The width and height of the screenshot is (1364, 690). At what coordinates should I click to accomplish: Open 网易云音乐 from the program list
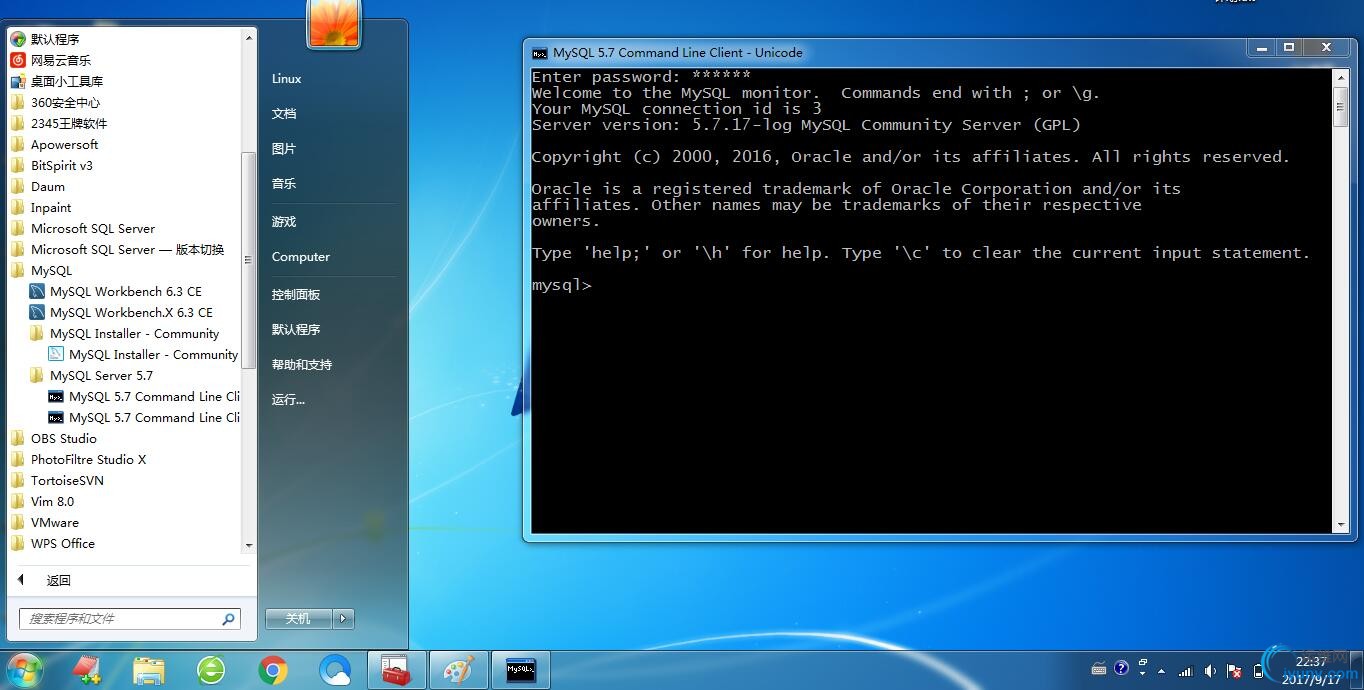click(60, 60)
